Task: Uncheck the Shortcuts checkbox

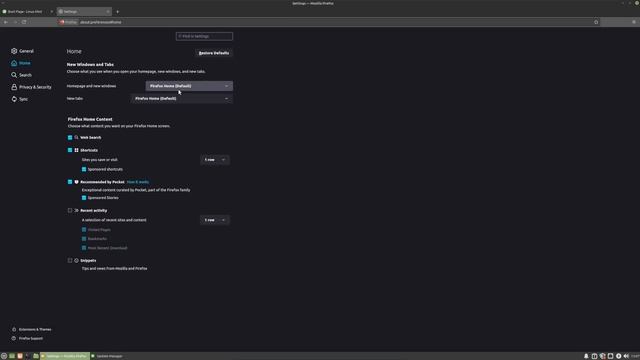Action: [x=70, y=150]
